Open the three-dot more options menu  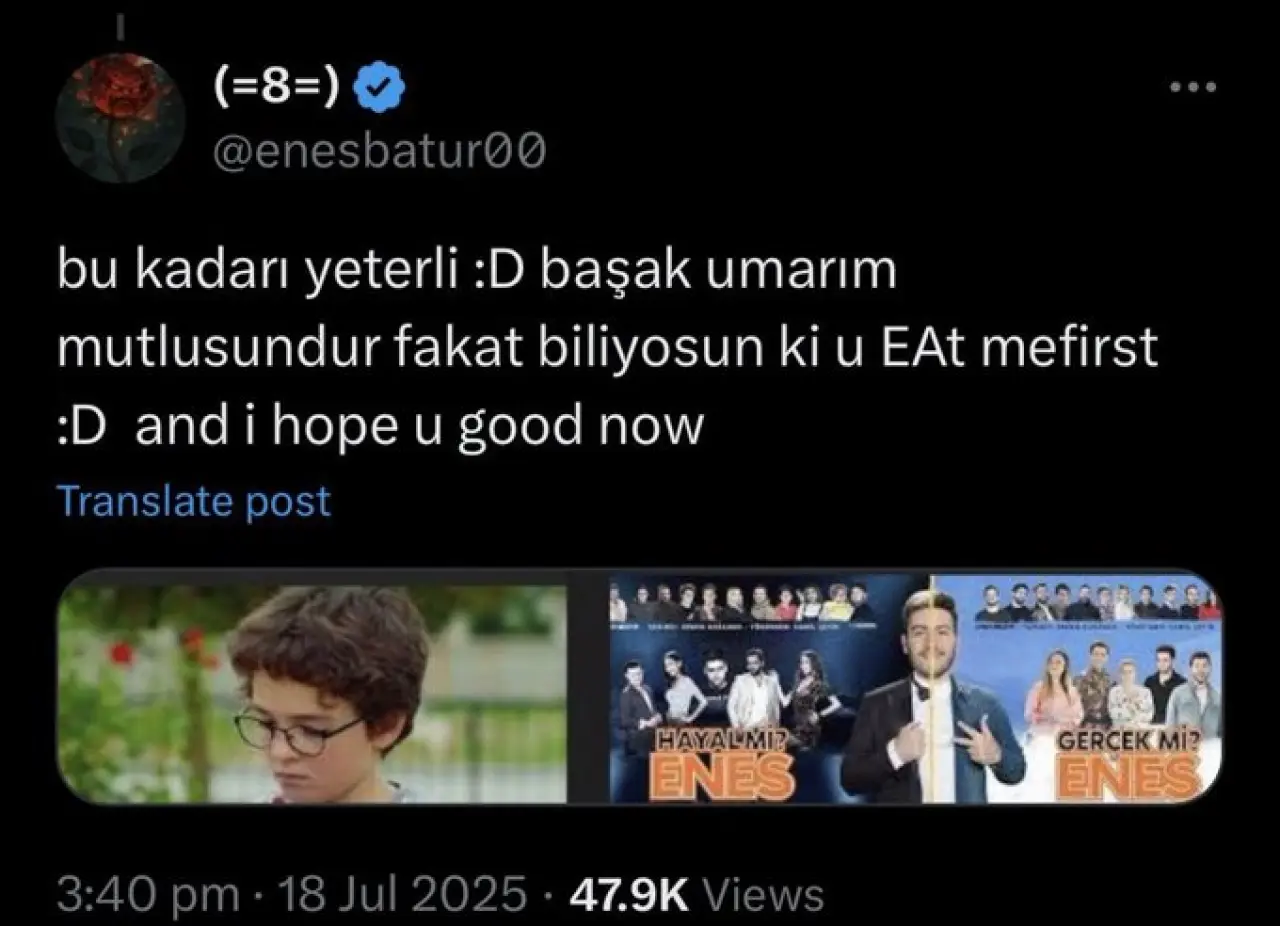click(1193, 88)
